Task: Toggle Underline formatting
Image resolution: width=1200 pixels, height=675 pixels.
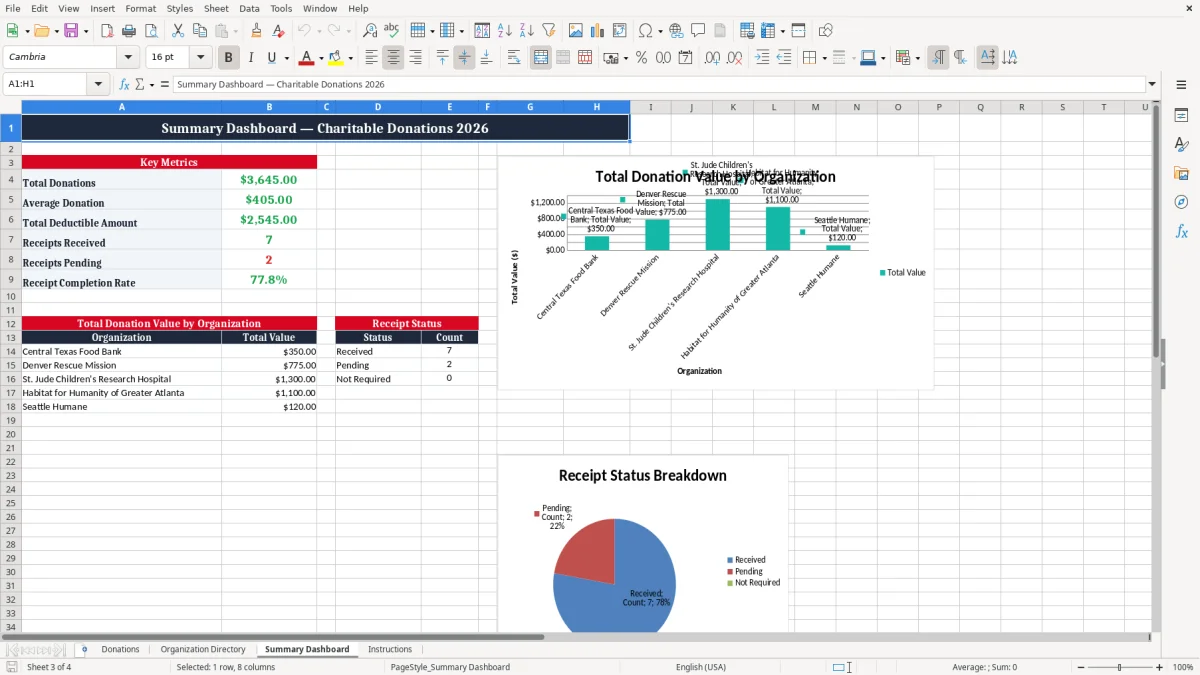Action: pos(272,58)
